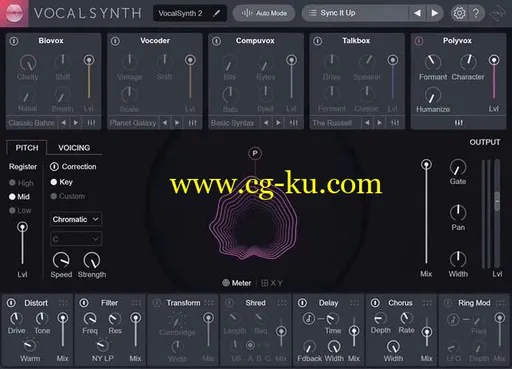The height and width of the screenshot is (369, 512).
Task: Open Planet Galaxy preset name list
Action: pos(133,123)
